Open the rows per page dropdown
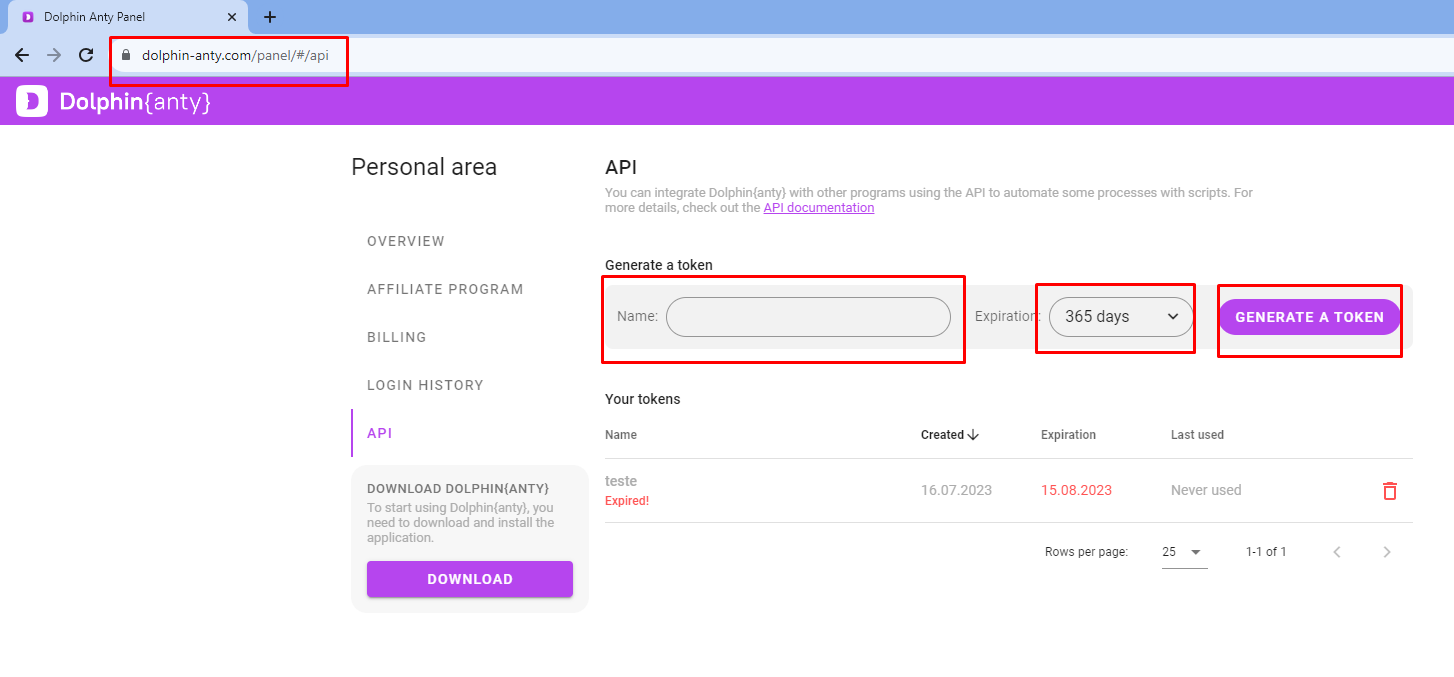This screenshot has width=1454, height=677. pos(1184,552)
